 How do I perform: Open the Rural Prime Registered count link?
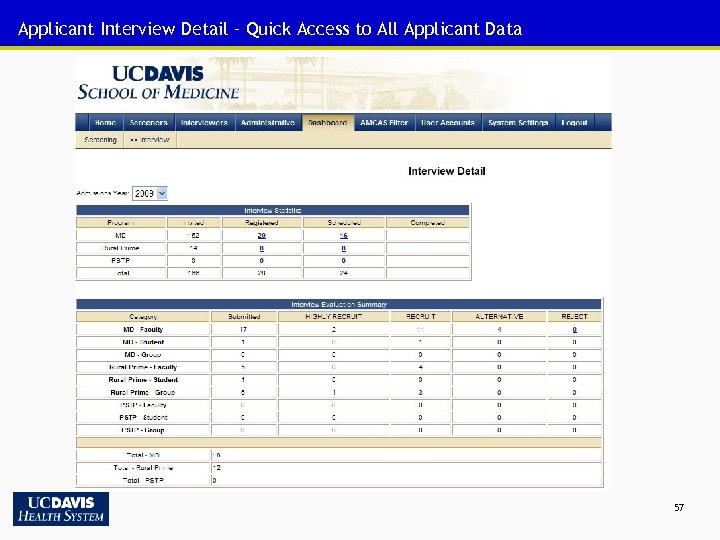click(261, 248)
